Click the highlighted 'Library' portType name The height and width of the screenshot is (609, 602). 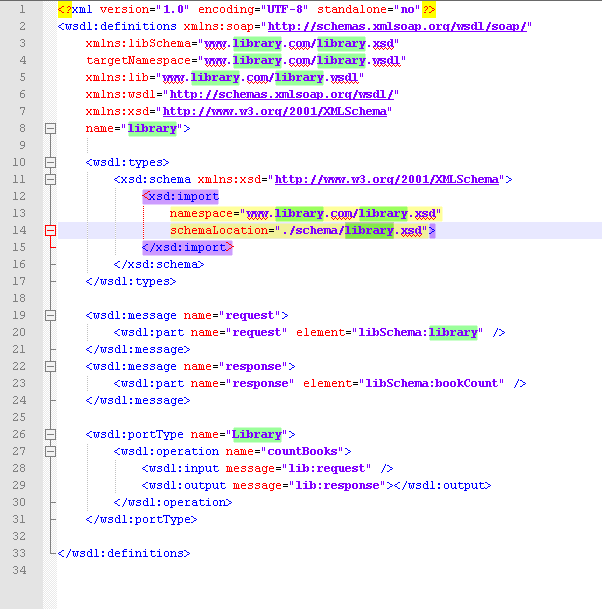click(x=257, y=435)
